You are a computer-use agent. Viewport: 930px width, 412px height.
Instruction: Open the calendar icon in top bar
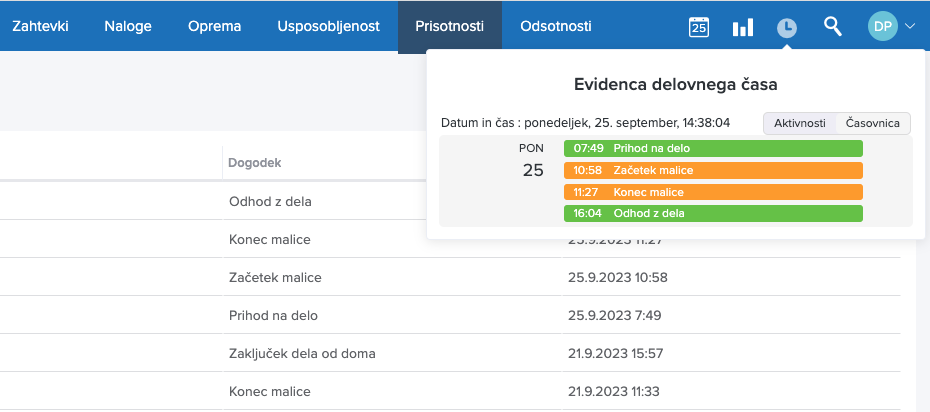[x=699, y=27]
